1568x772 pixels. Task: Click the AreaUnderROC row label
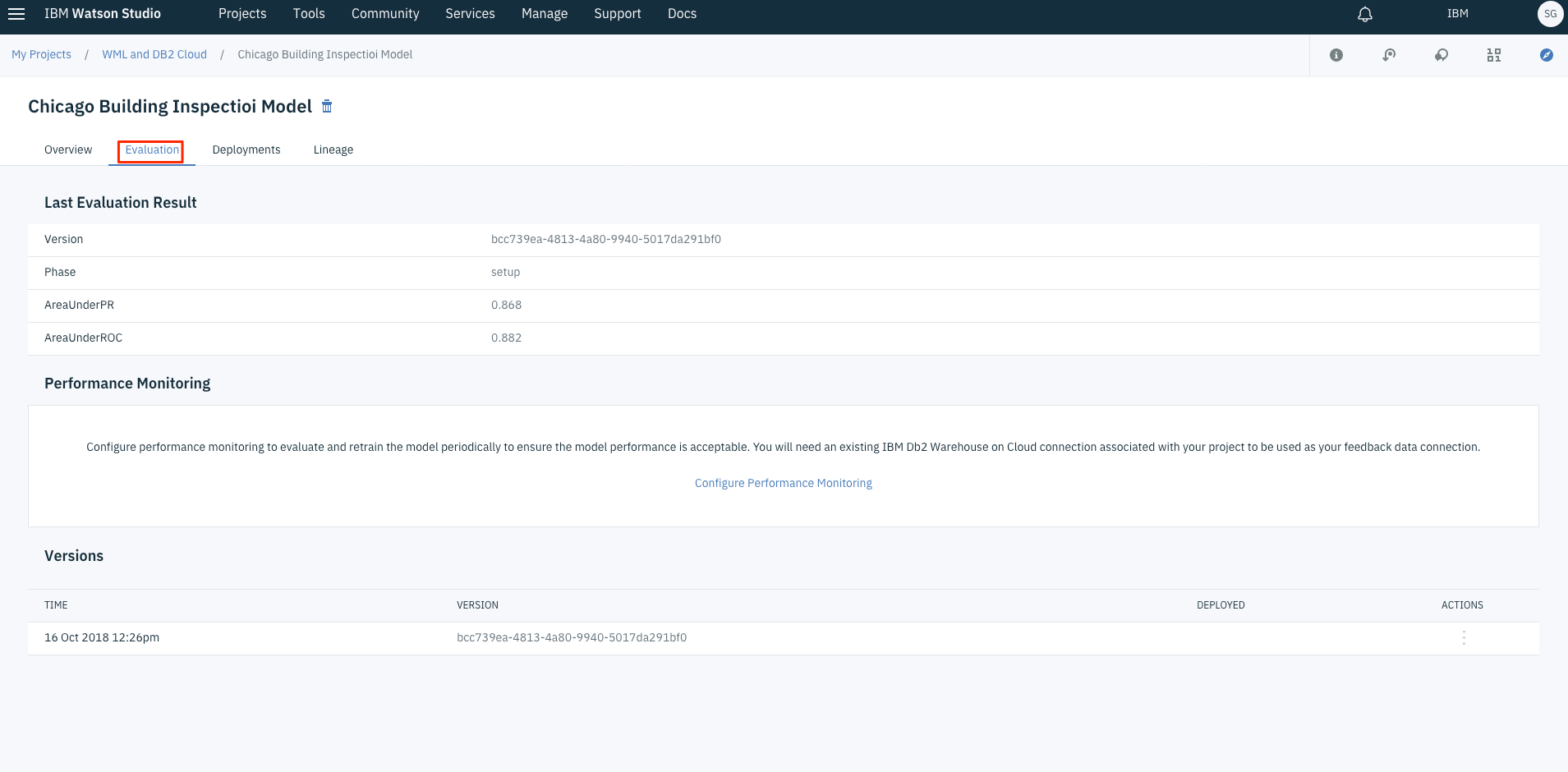tap(83, 338)
